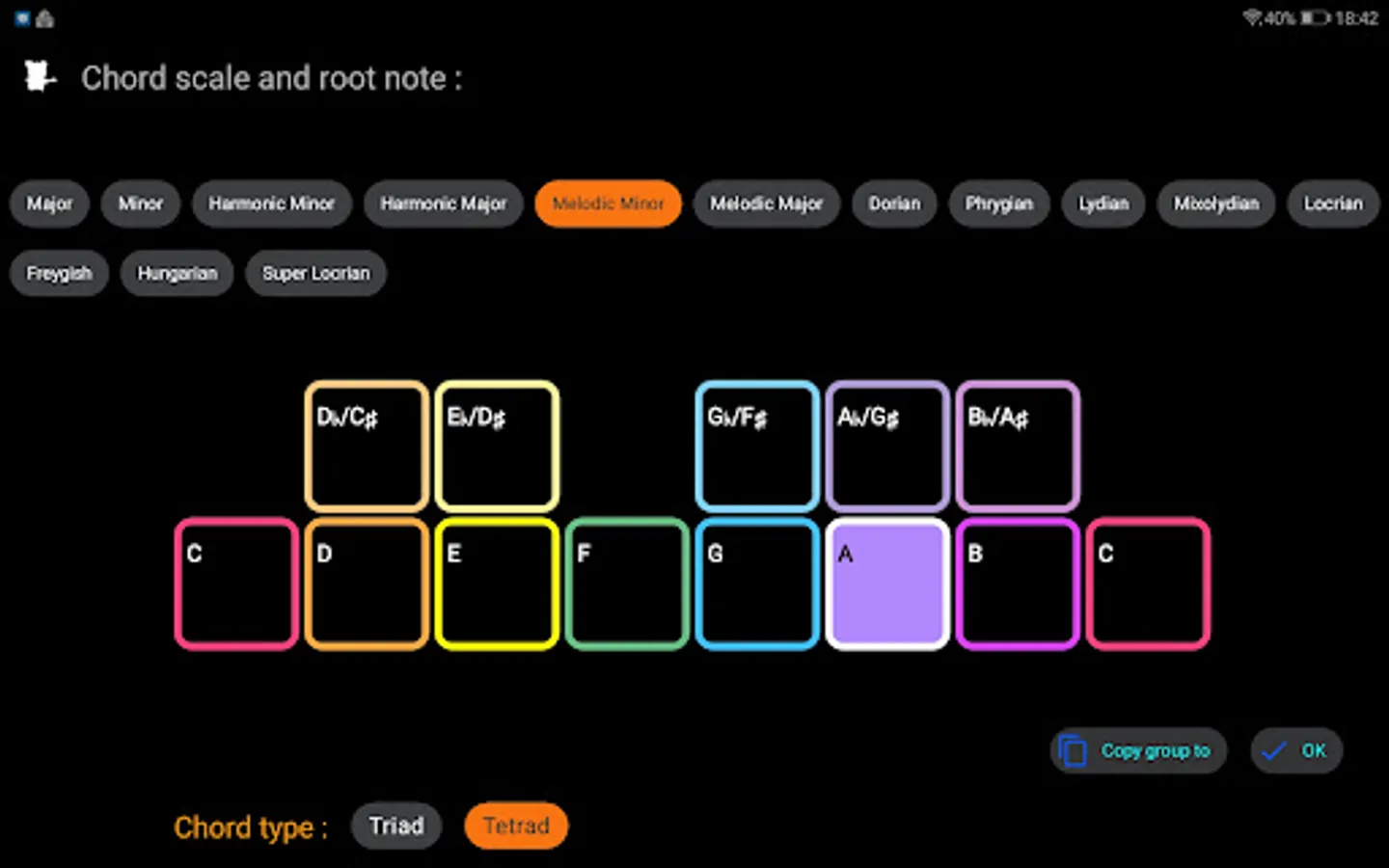The image size is (1389, 868).
Task: Click the checkmark icon in OK button
Action: (1274, 750)
